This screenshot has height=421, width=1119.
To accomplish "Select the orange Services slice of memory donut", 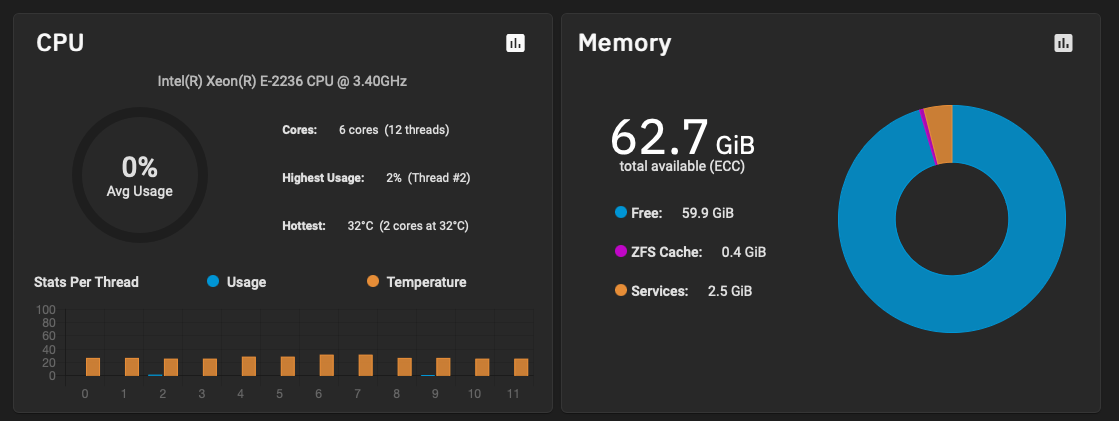I will point(941,134).
